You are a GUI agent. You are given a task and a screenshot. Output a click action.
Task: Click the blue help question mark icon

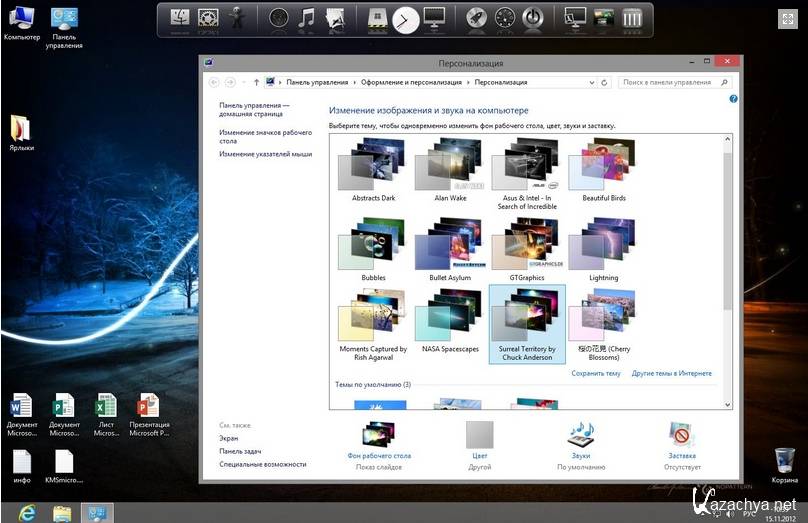coord(733,100)
